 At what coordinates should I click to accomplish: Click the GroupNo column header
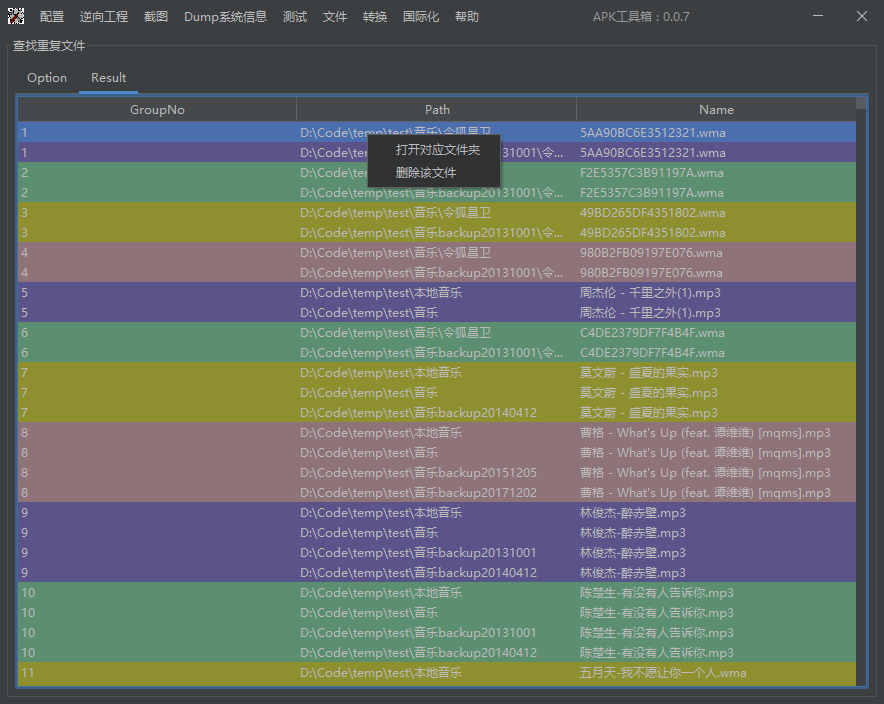tap(156, 109)
